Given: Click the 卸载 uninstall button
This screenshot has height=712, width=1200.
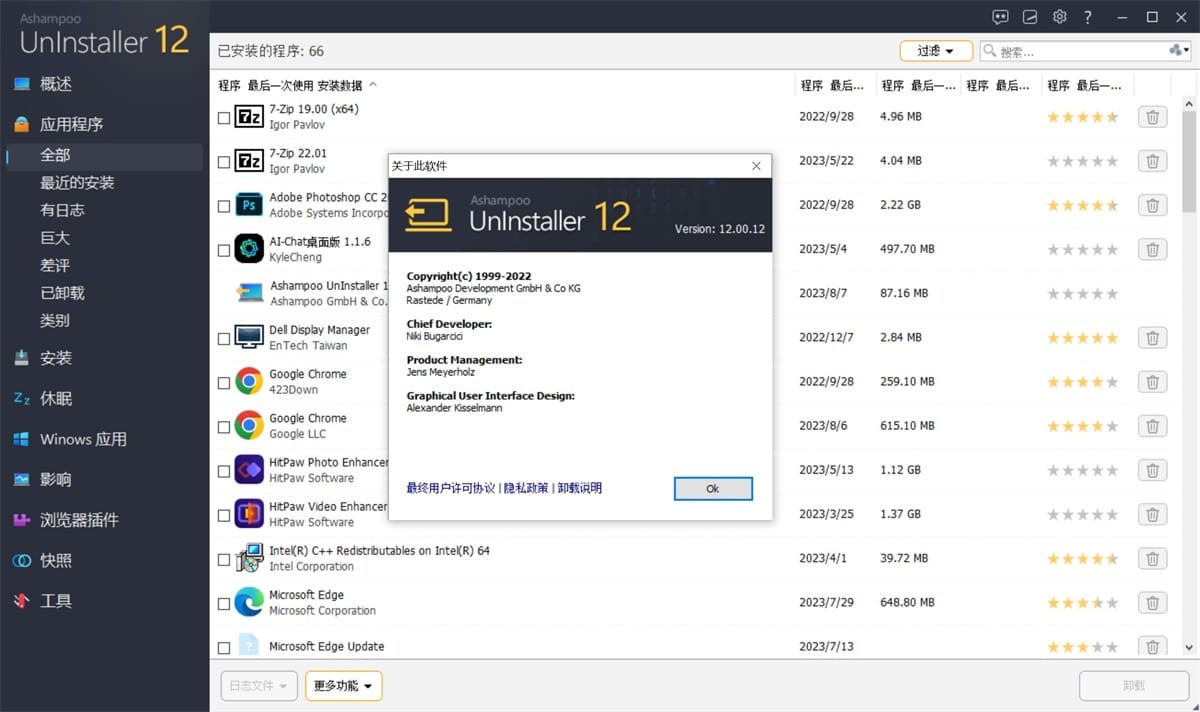Looking at the screenshot, I should 1133,686.
